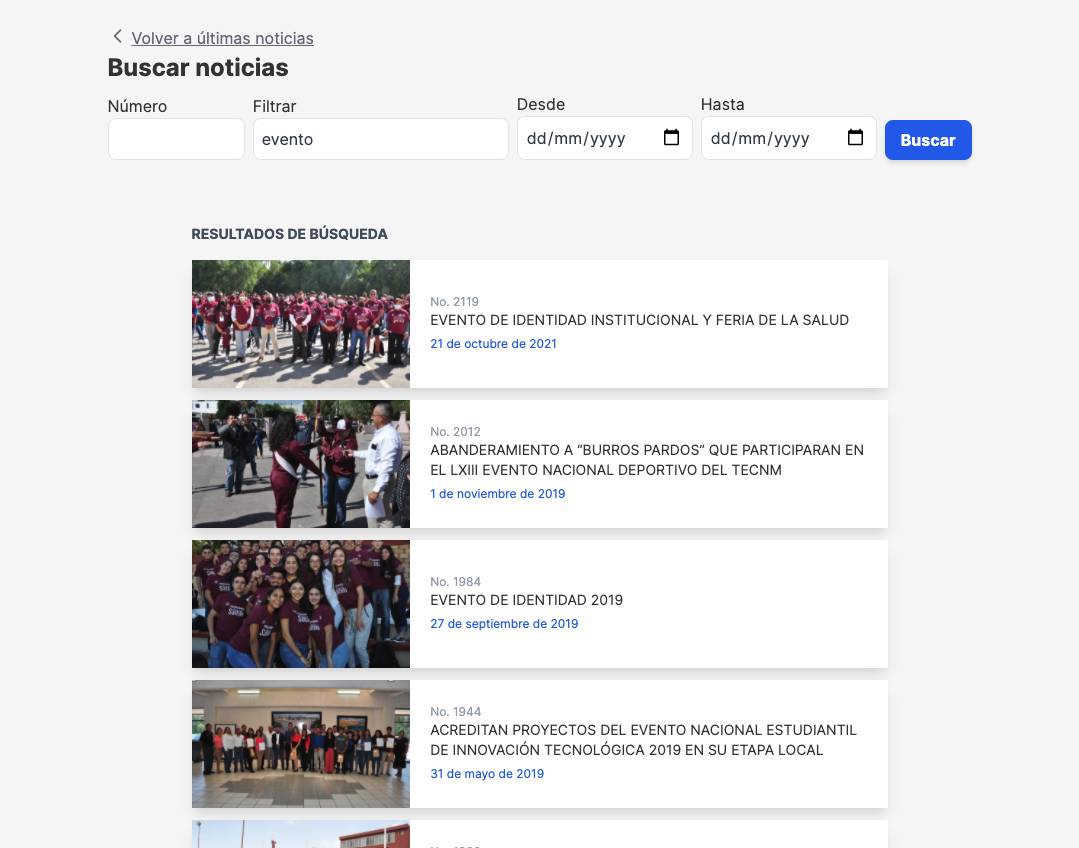This screenshot has height=848, width=1079.
Task: Click news number No. 2119
Action: tap(454, 301)
